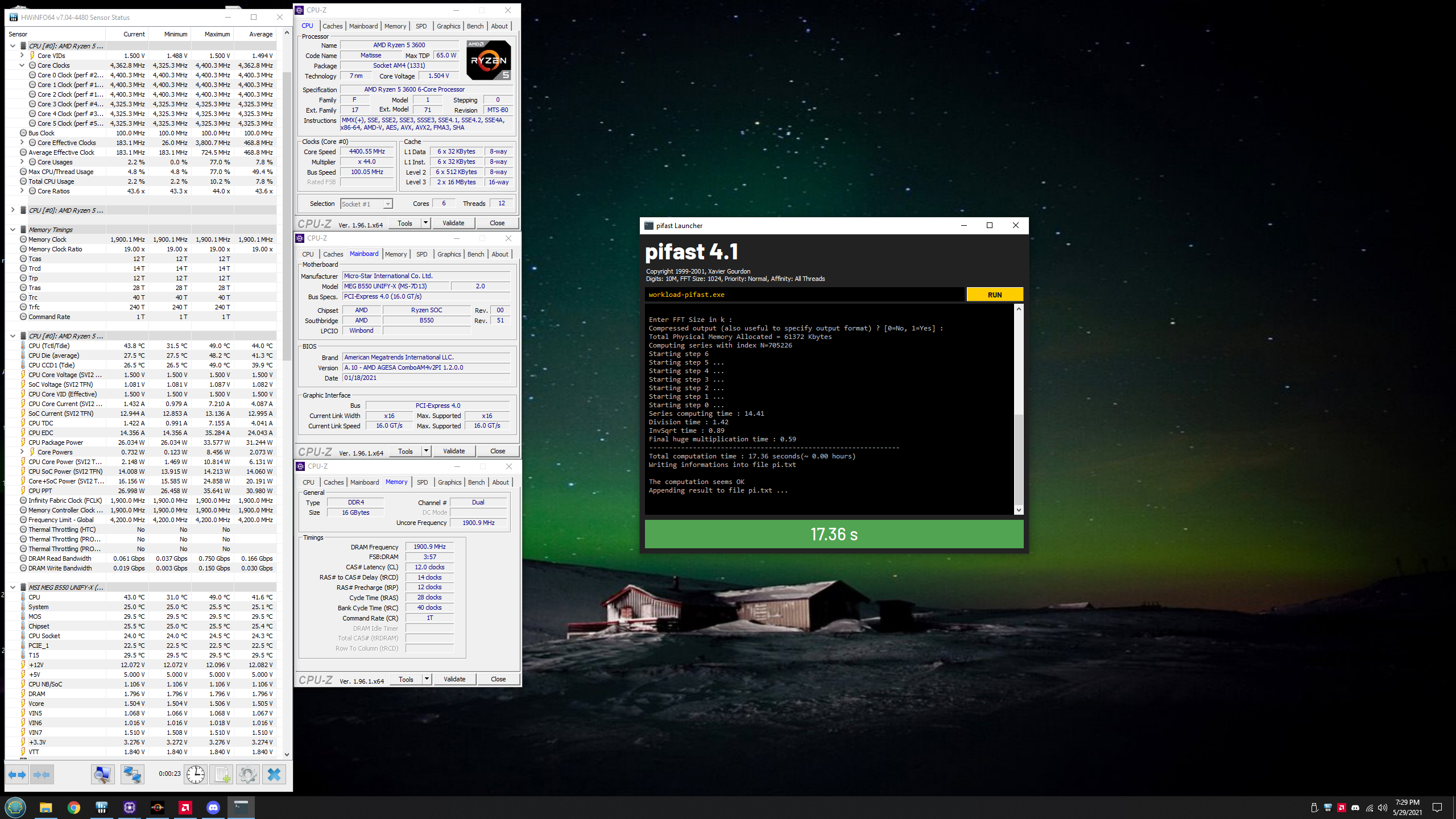This screenshot has width=1456, height=819.
Task: Click Safely Remove Hardware USB tray icon
Action: tap(1314, 808)
